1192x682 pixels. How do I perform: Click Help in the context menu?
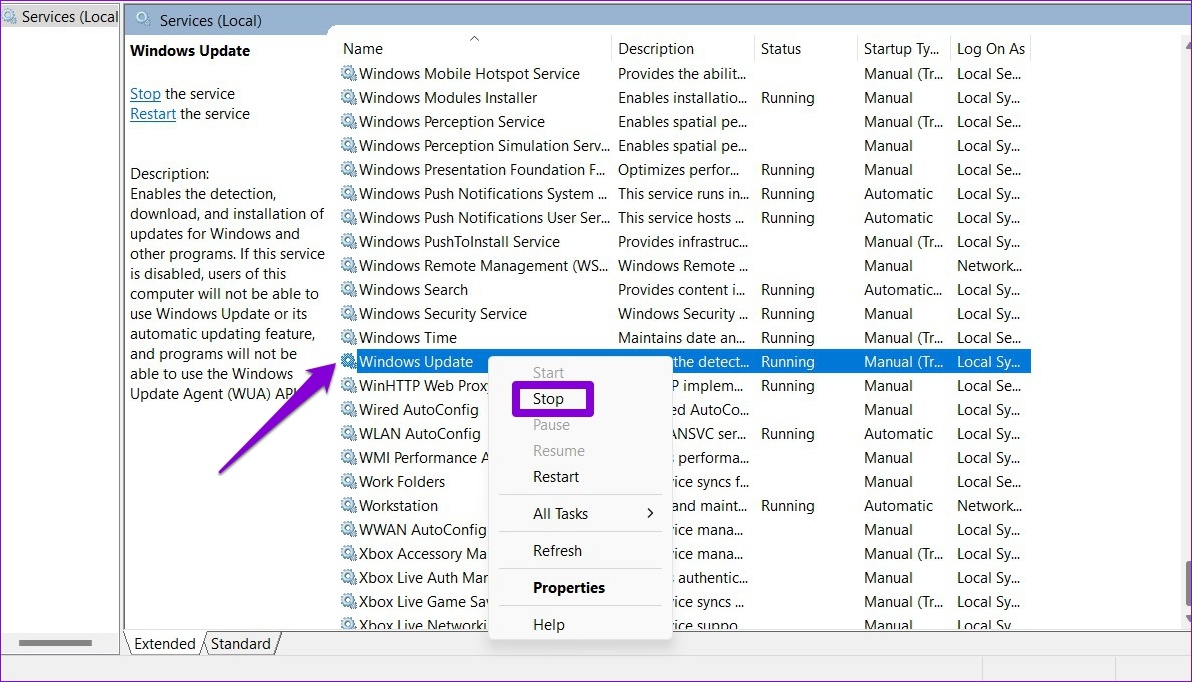point(549,625)
